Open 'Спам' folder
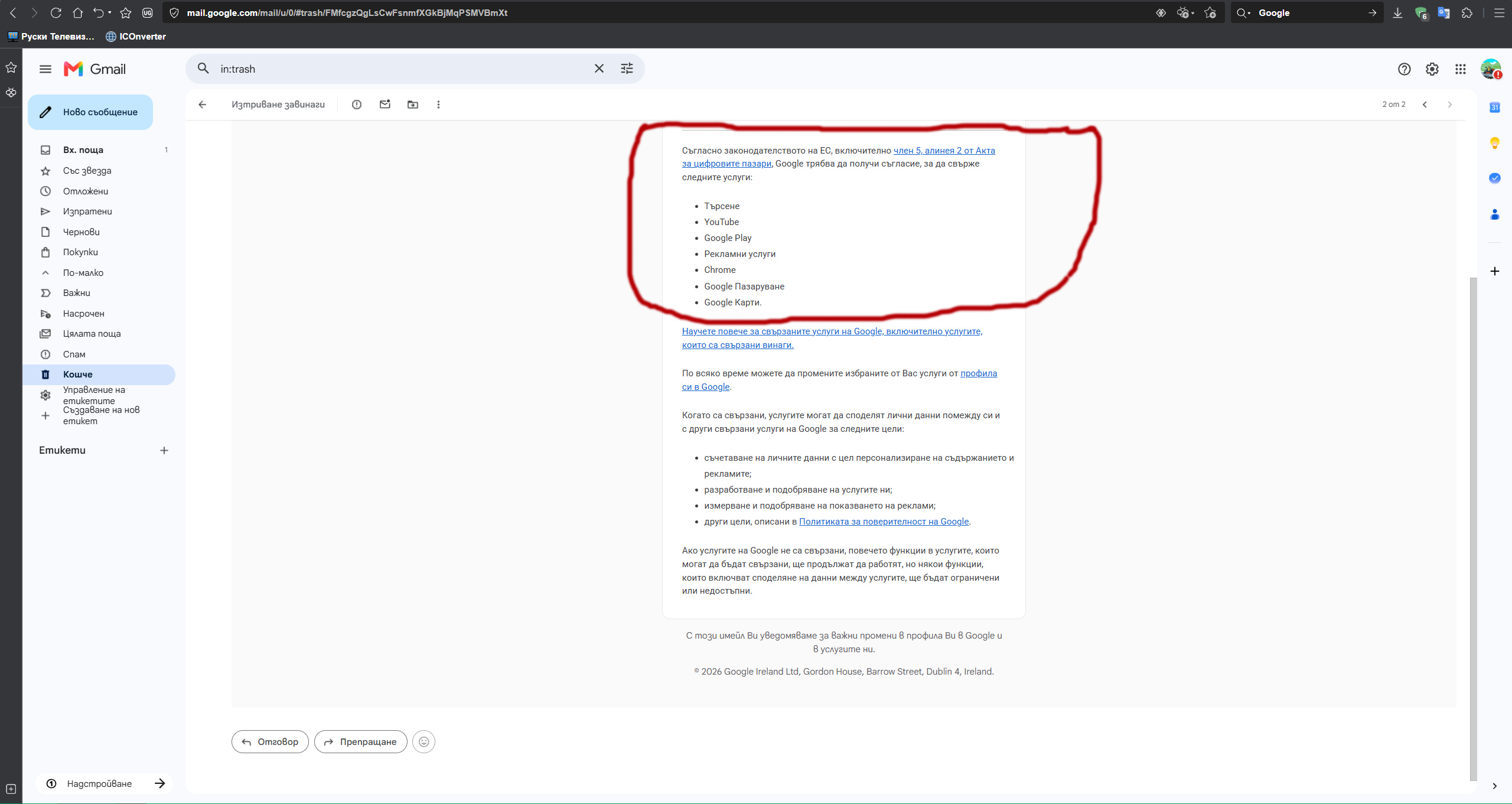 (99, 354)
